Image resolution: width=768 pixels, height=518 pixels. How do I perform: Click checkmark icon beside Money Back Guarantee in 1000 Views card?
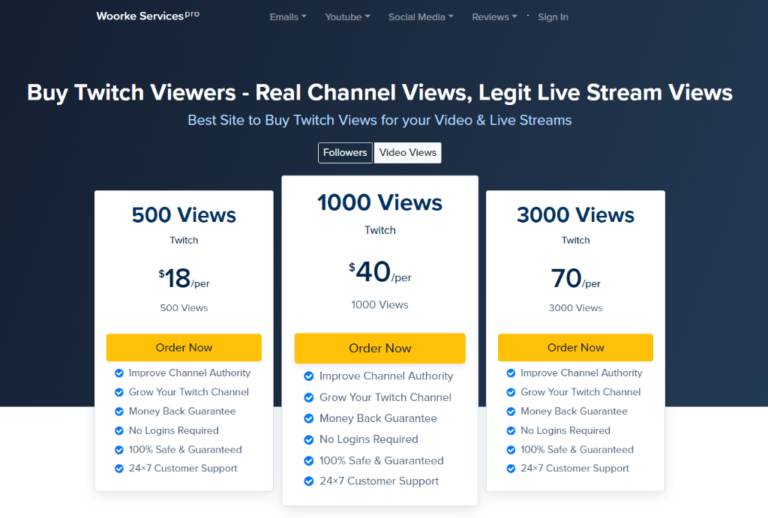309,419
